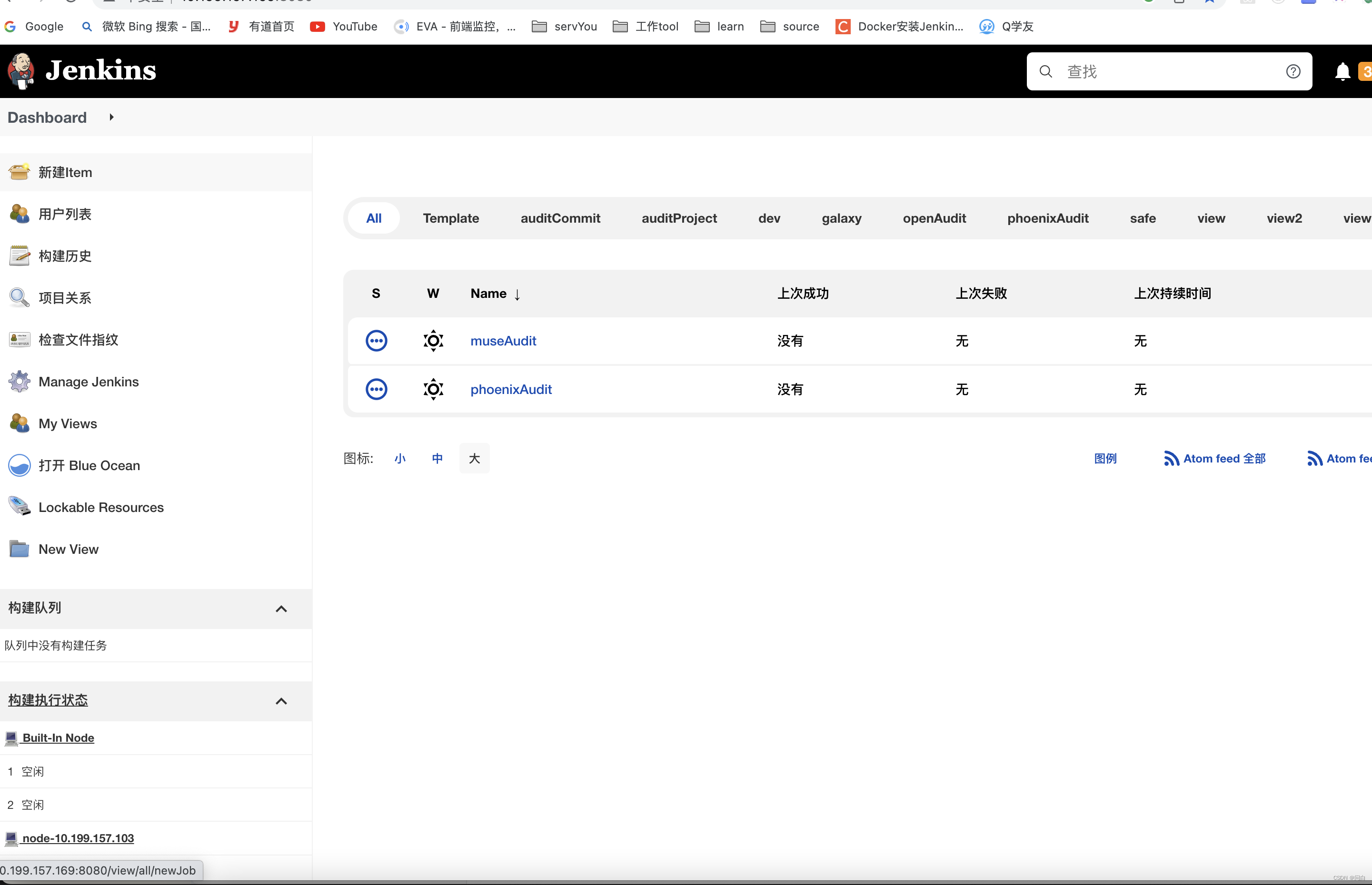The image size is (1372, 885).
Task: Open Lockable Resources icon
Action: (x=19, y=507)
